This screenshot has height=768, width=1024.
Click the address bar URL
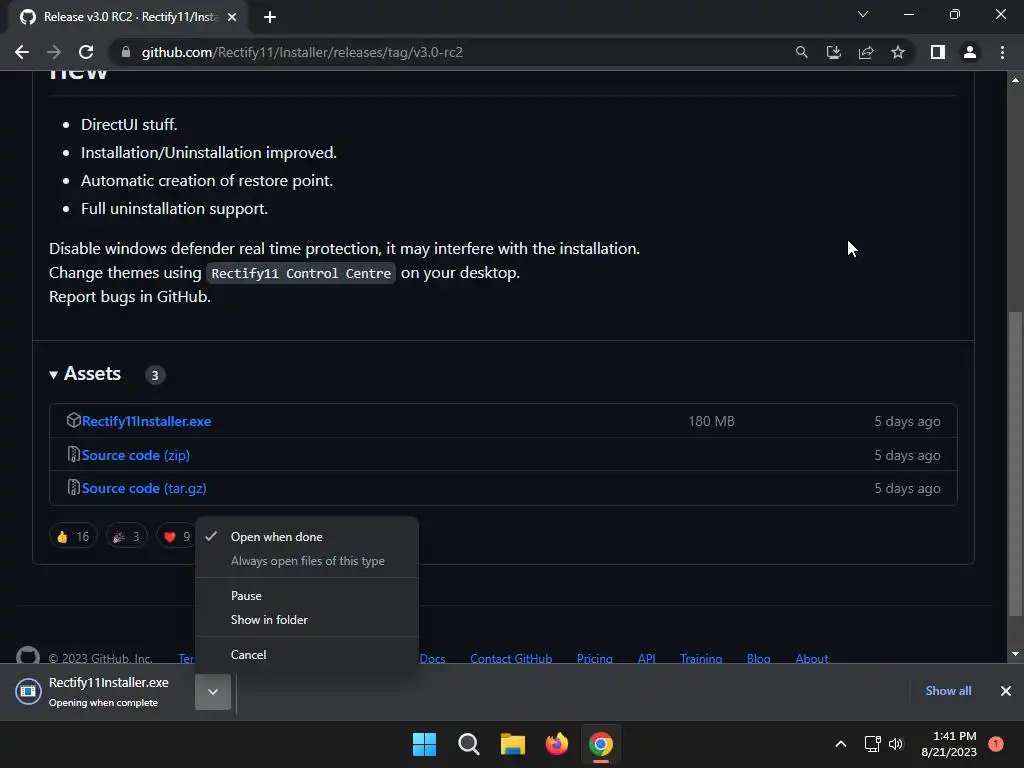pyautogui.click(x=302, y=52)
